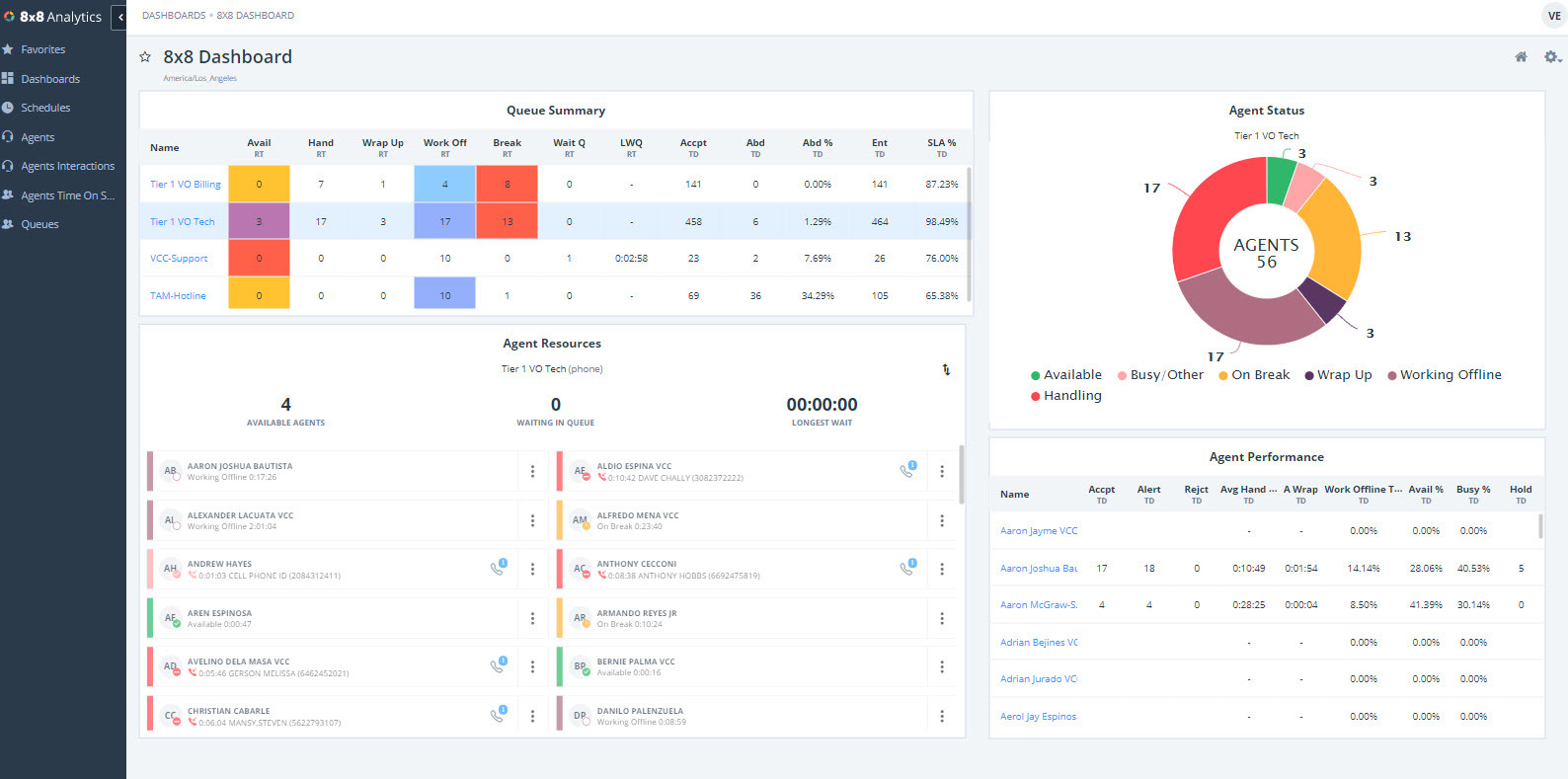Click the phone icon for Christian Cabarle

pyautogui.click(x=499, y=714)
